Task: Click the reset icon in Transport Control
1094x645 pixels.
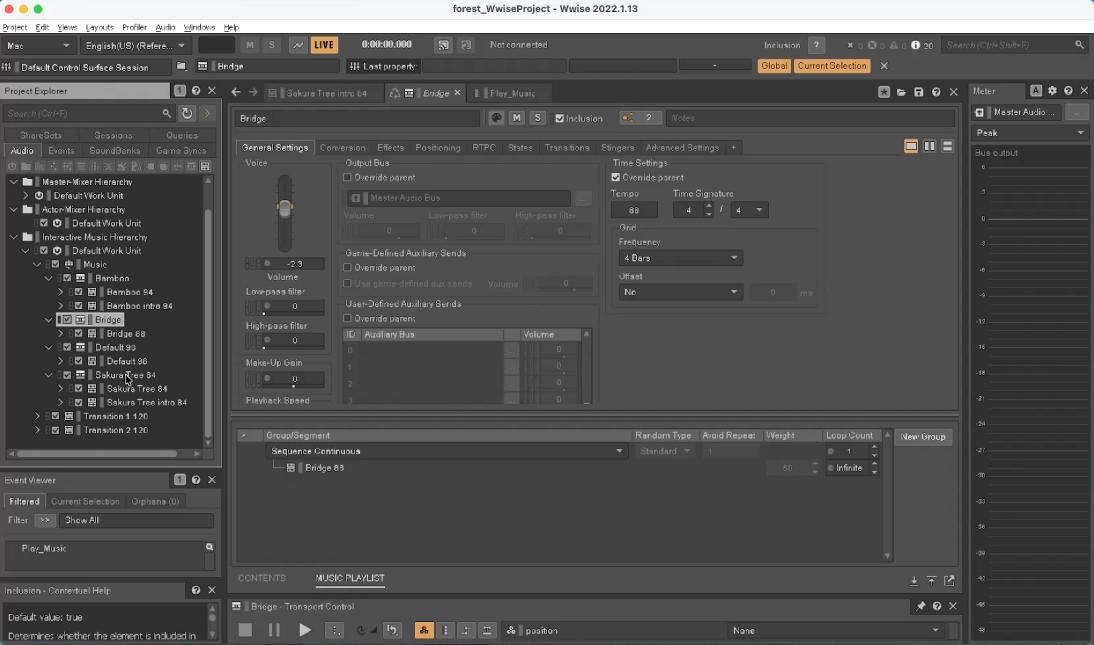Action: (392, 630)
